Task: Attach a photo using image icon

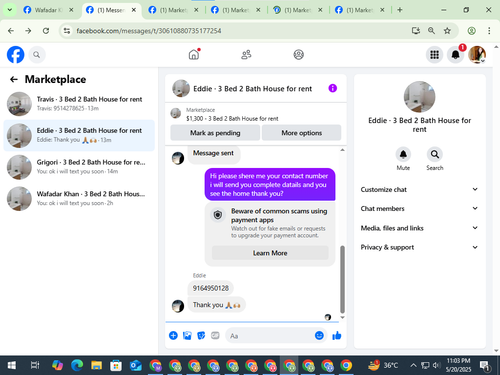Action: pyautogui.click(x=187, y=335)
